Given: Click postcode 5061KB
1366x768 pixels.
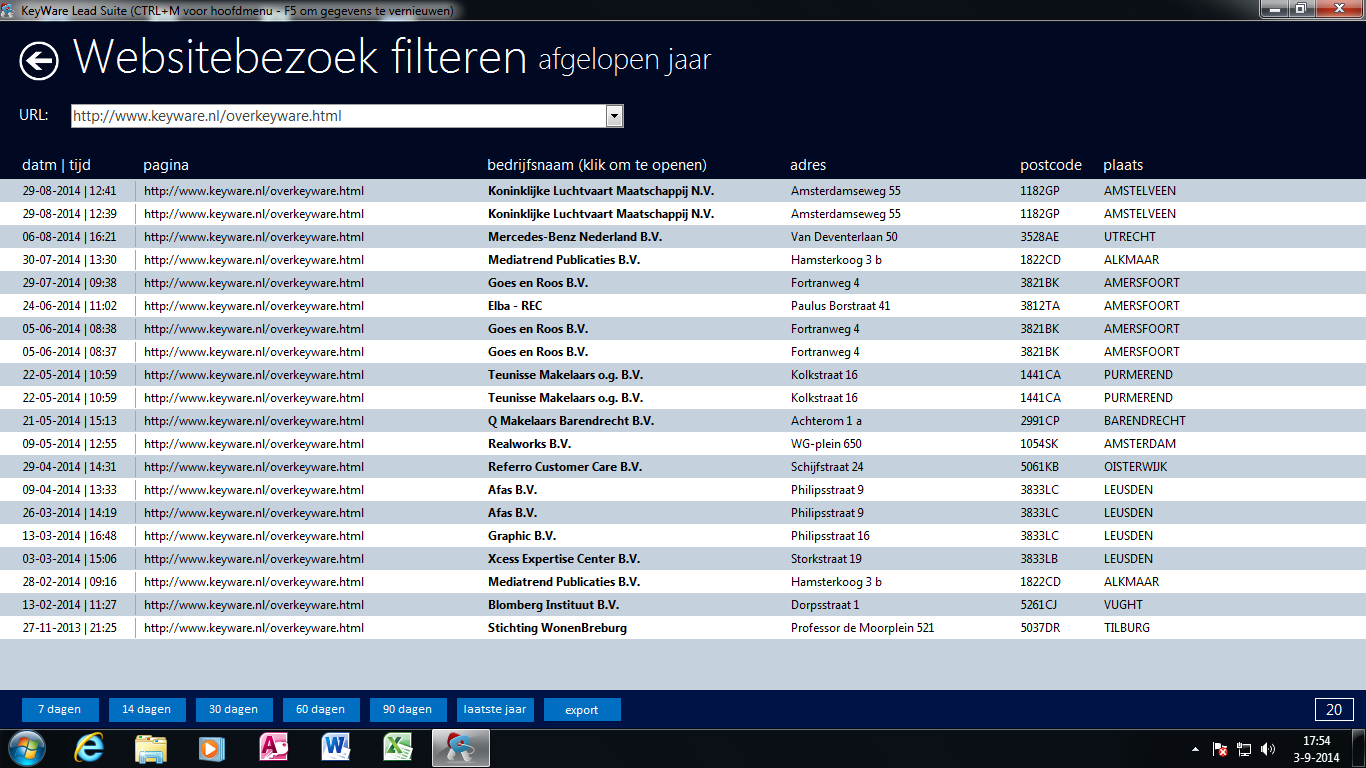Looking at the screenshot, I should click(x=1040, y=467).
